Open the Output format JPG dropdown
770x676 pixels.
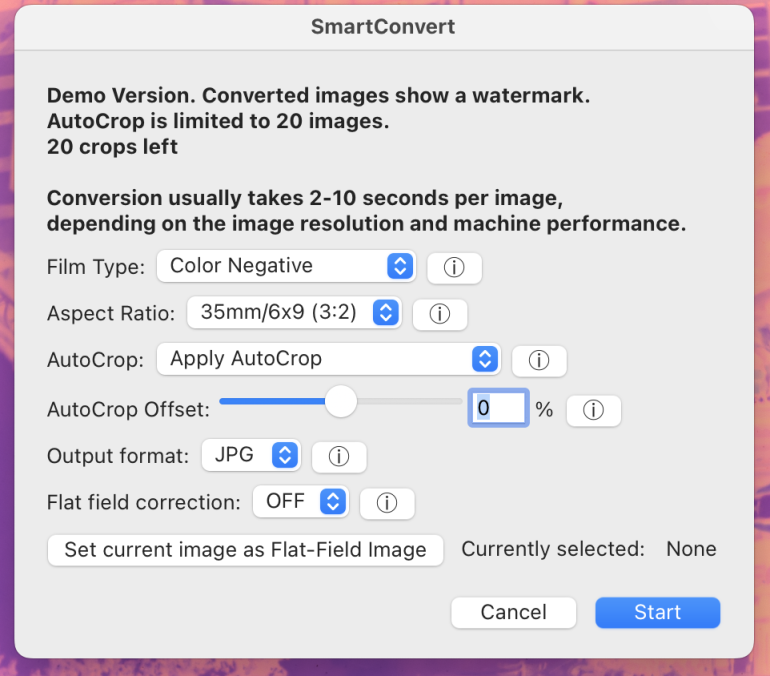point(251,455)
